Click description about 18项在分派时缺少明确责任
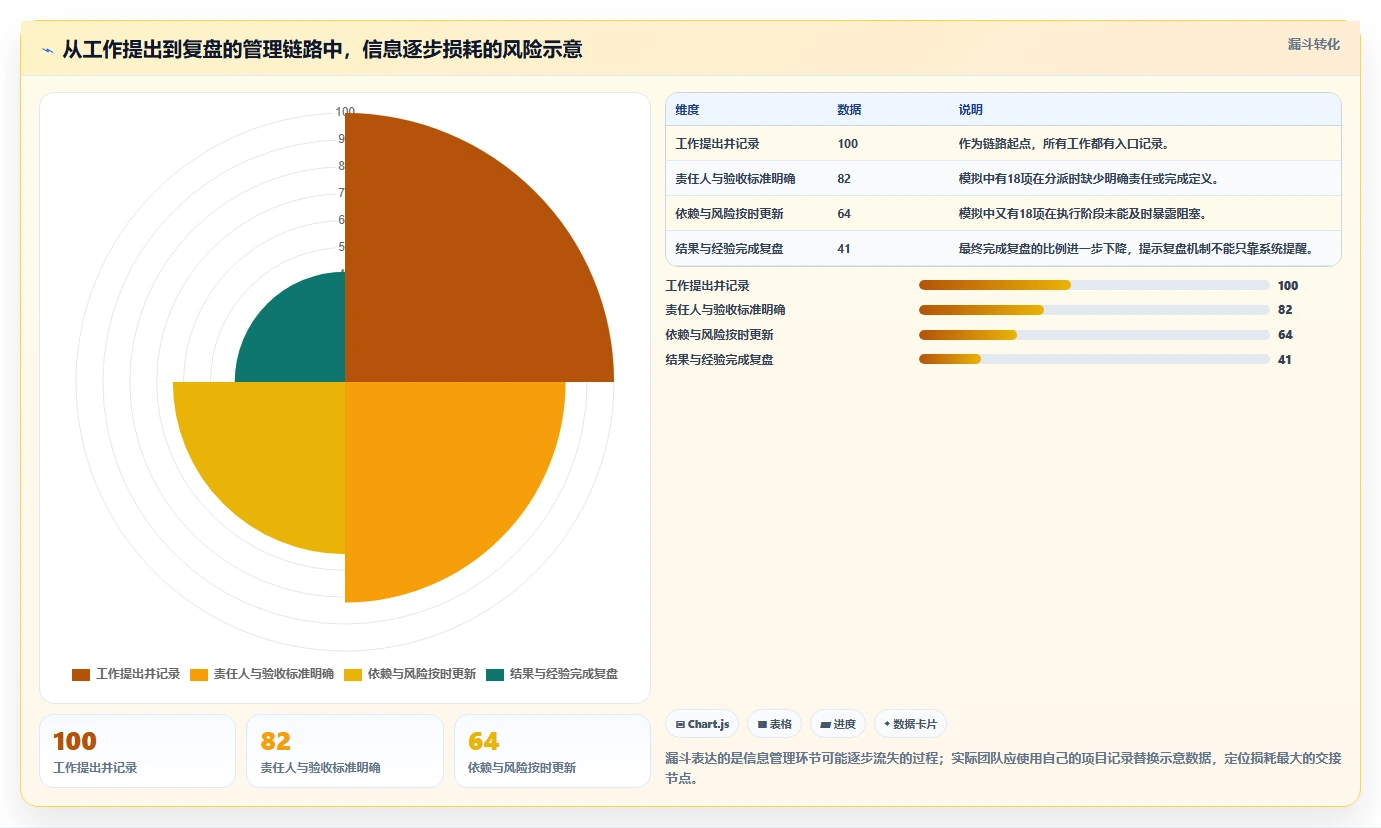The height and width of the screenshot is (828, 1381). click(1089, 179)
